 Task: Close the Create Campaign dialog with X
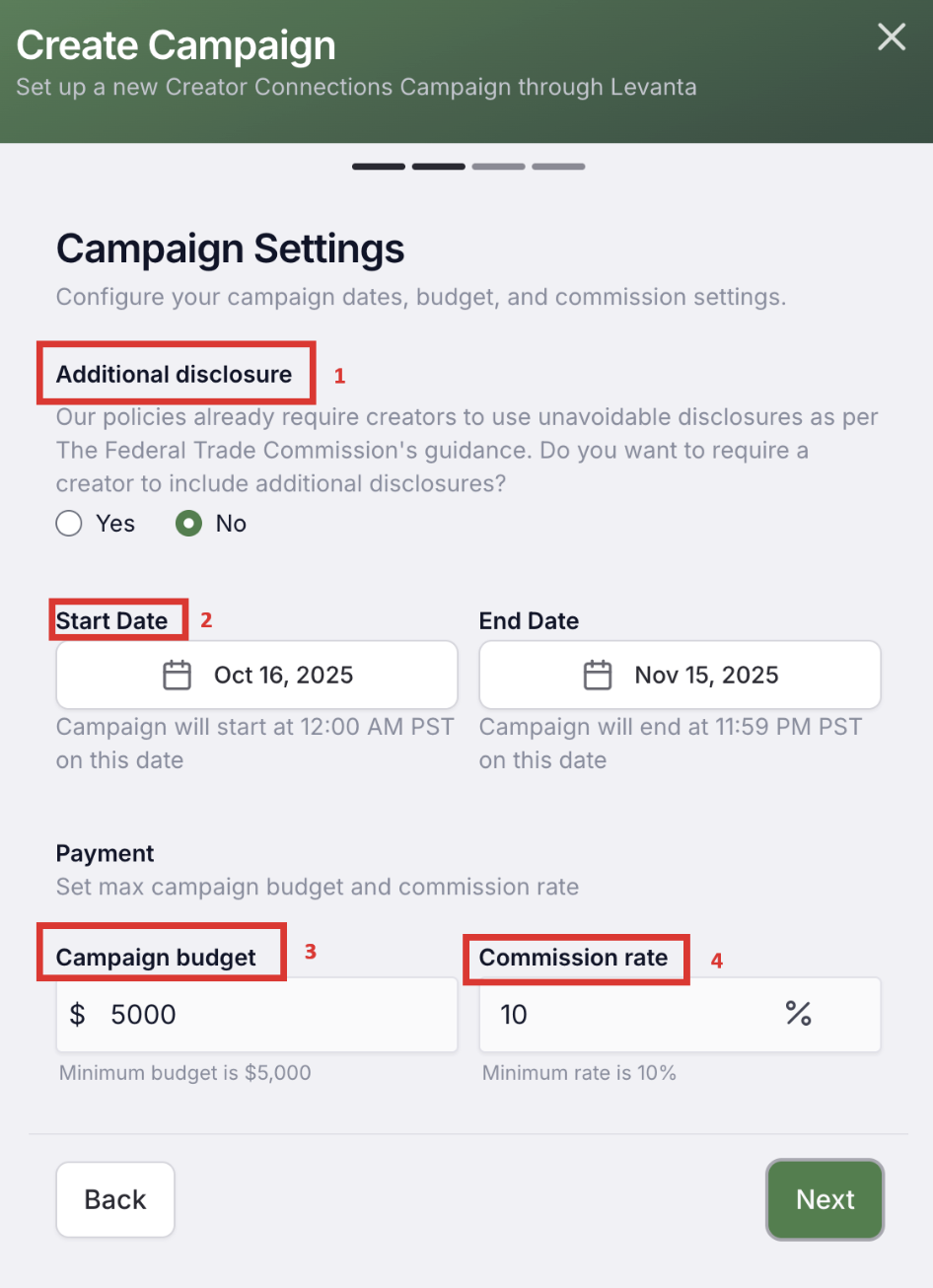click(x=892, y=37)
